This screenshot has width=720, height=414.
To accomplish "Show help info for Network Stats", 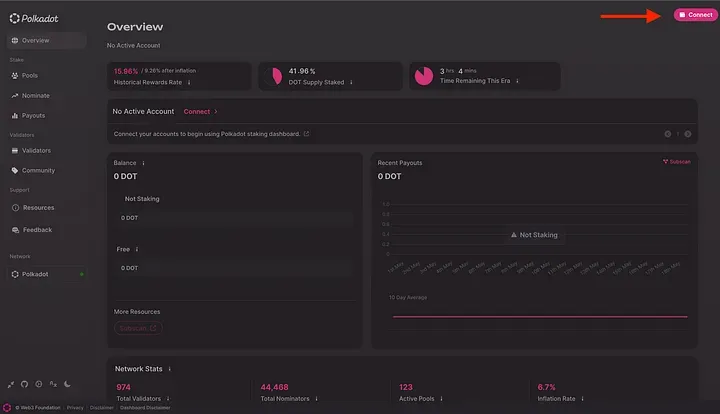I will pos(169,369).
